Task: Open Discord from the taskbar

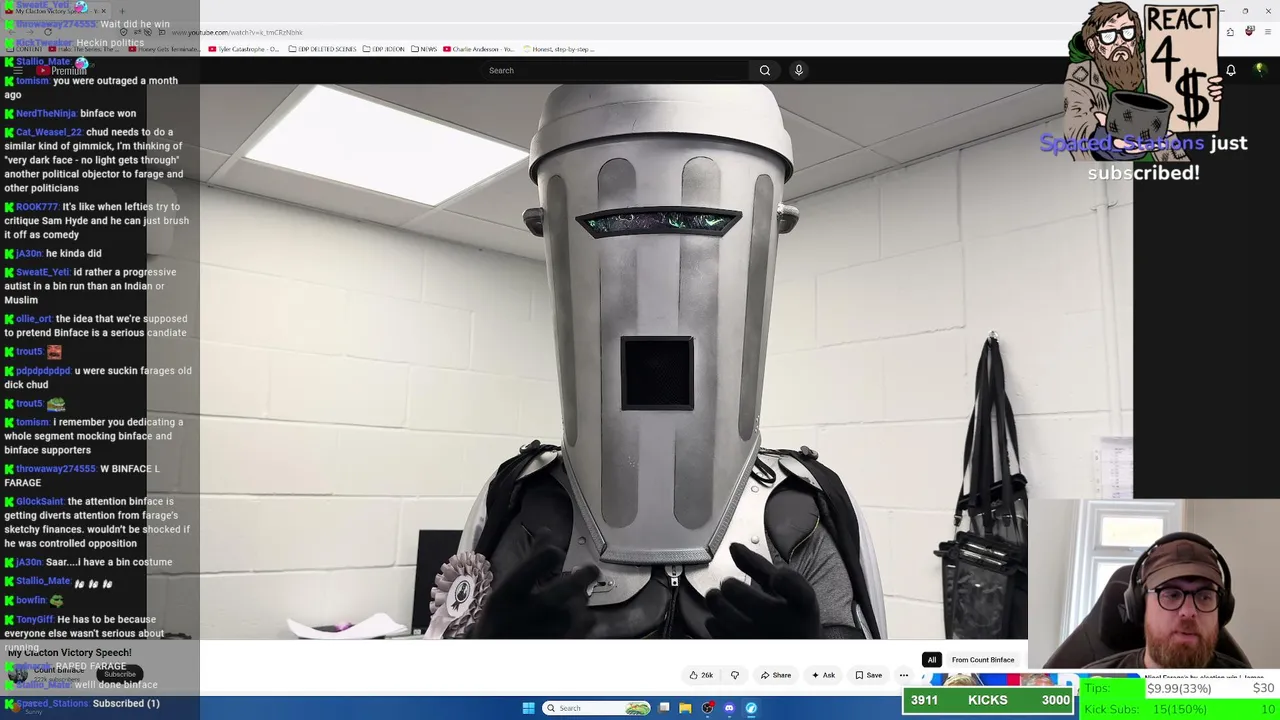Action: (729, 708)
